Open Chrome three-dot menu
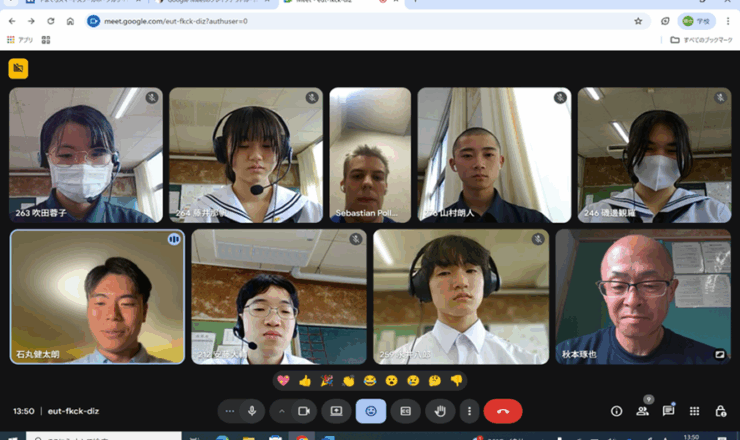The width and height of the screenshot is (740, 440). [x=728, y=21]
